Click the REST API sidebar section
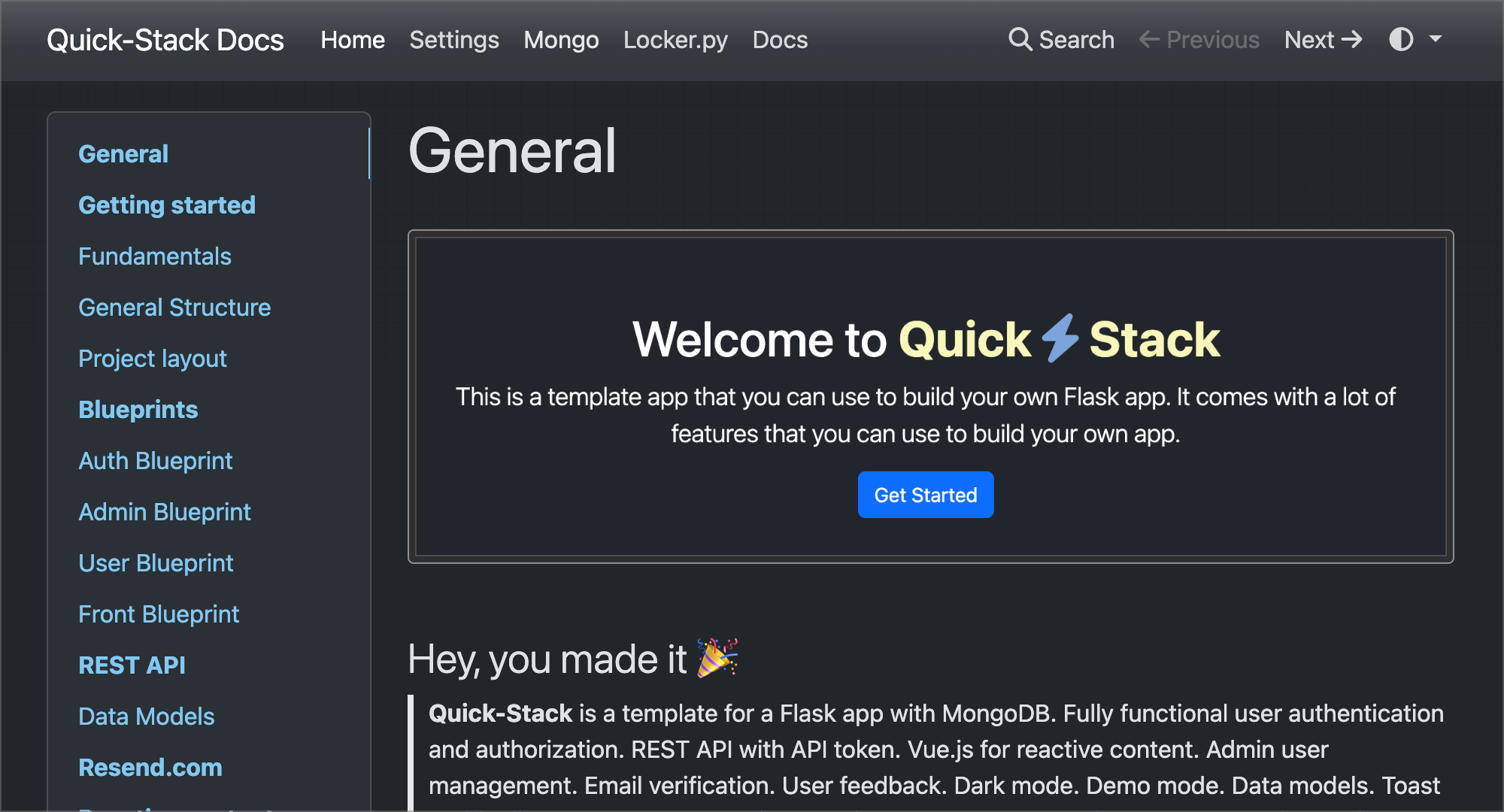The width and height of the screenshot is (1504, 812). point(132,665)
